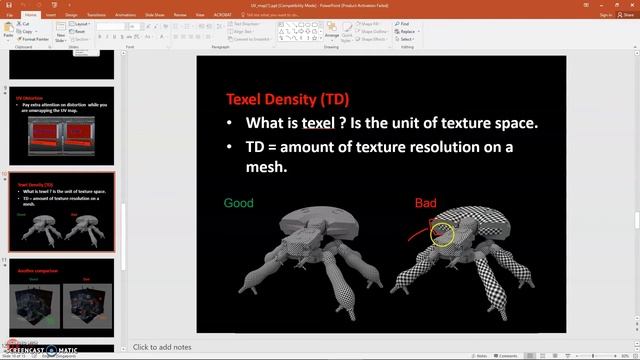Toggle Underline formatting
Screen dimensions: 640x360
click(x=114, y=37)
